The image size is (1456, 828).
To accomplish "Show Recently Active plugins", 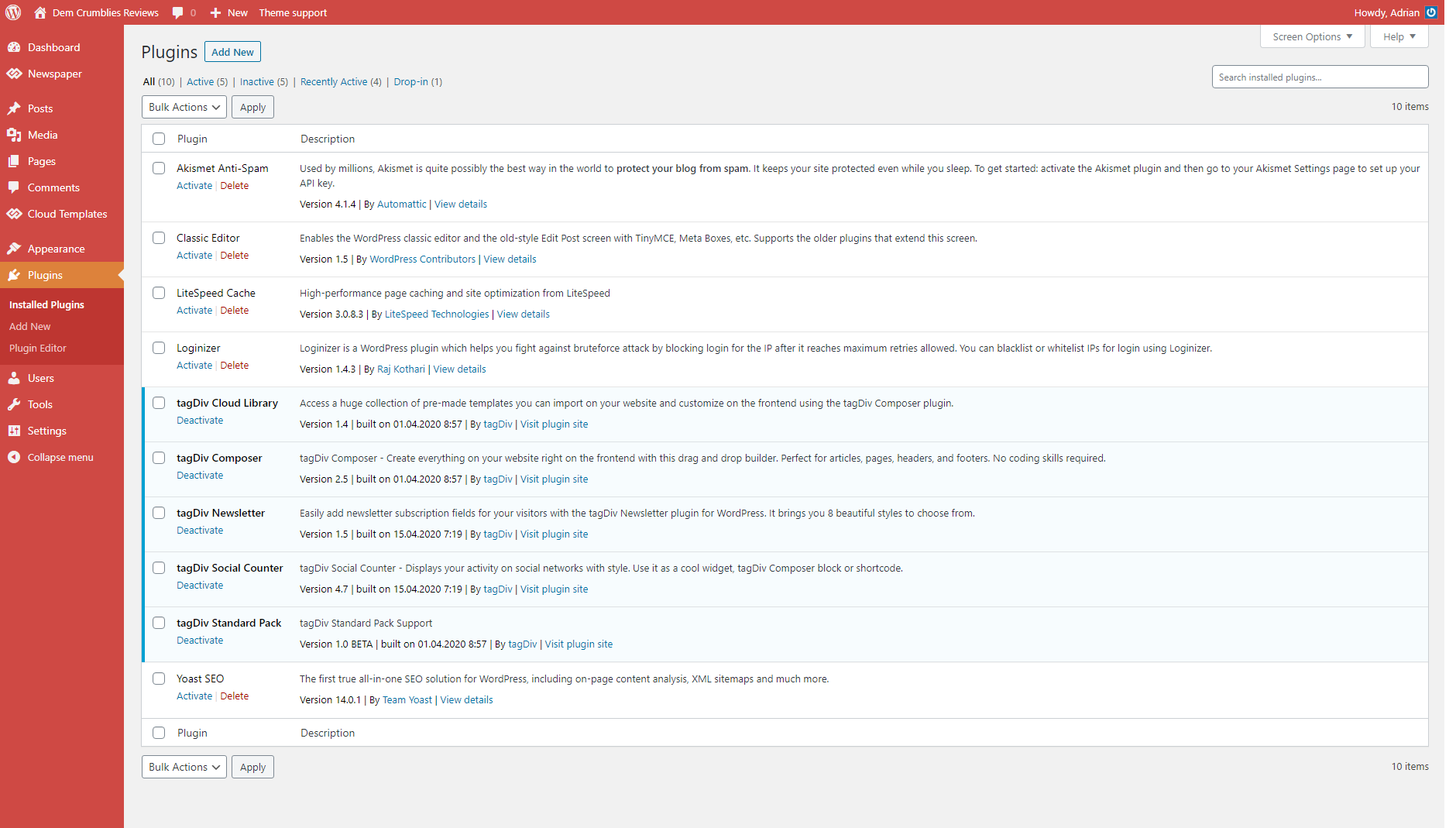I will coord(341,81).
